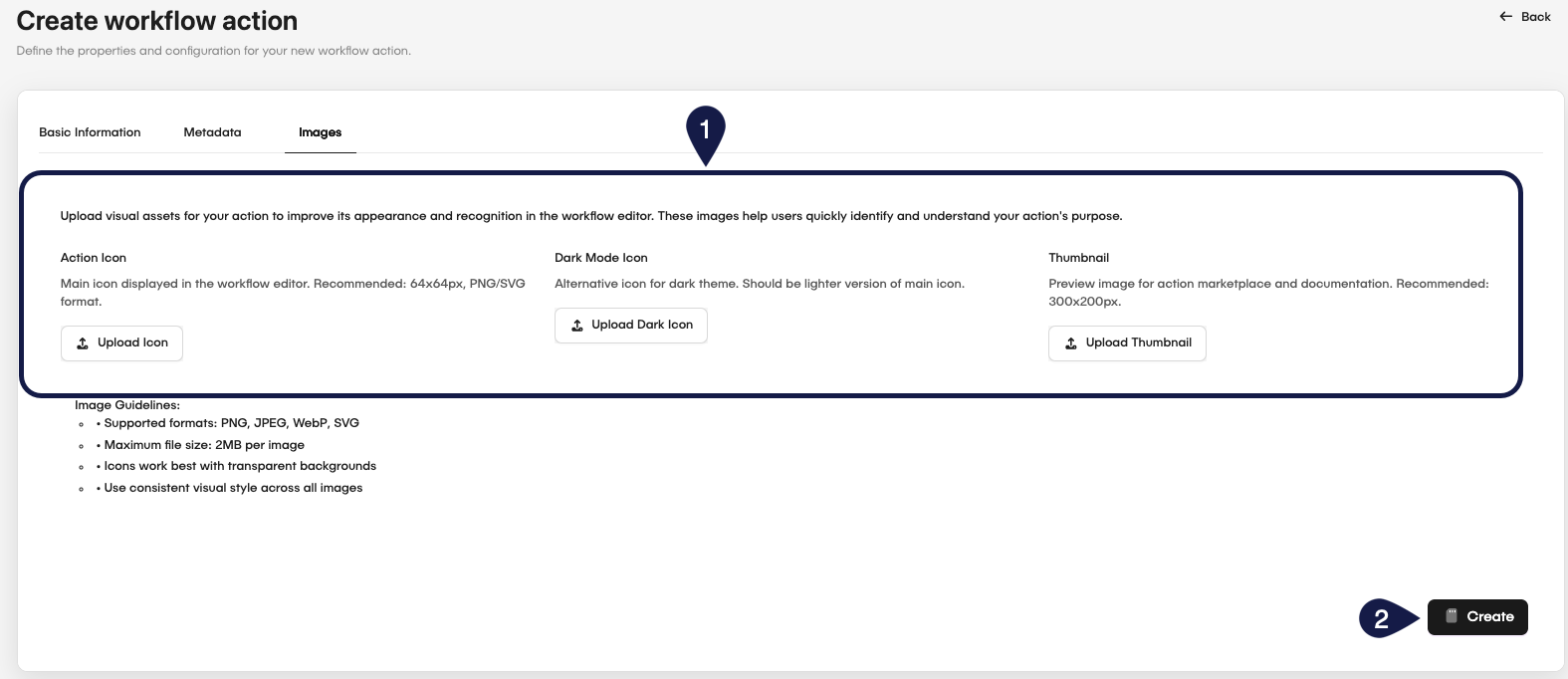The width and height of the screenshot is (1568, 679).
Task: Hit the Create button label
Action: coord(1489,617)
